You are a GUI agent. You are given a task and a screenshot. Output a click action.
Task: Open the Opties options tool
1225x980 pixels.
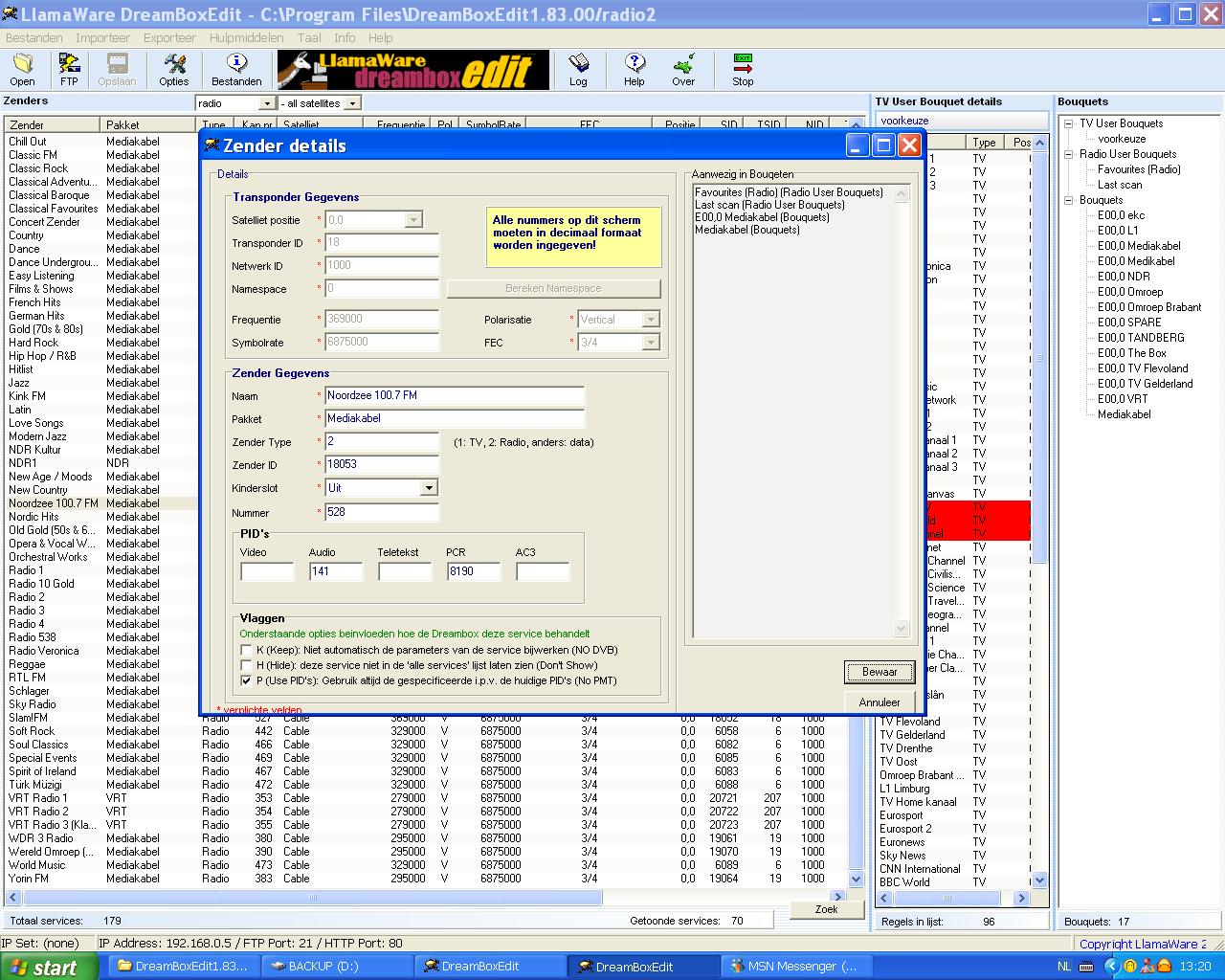(174, 70)
